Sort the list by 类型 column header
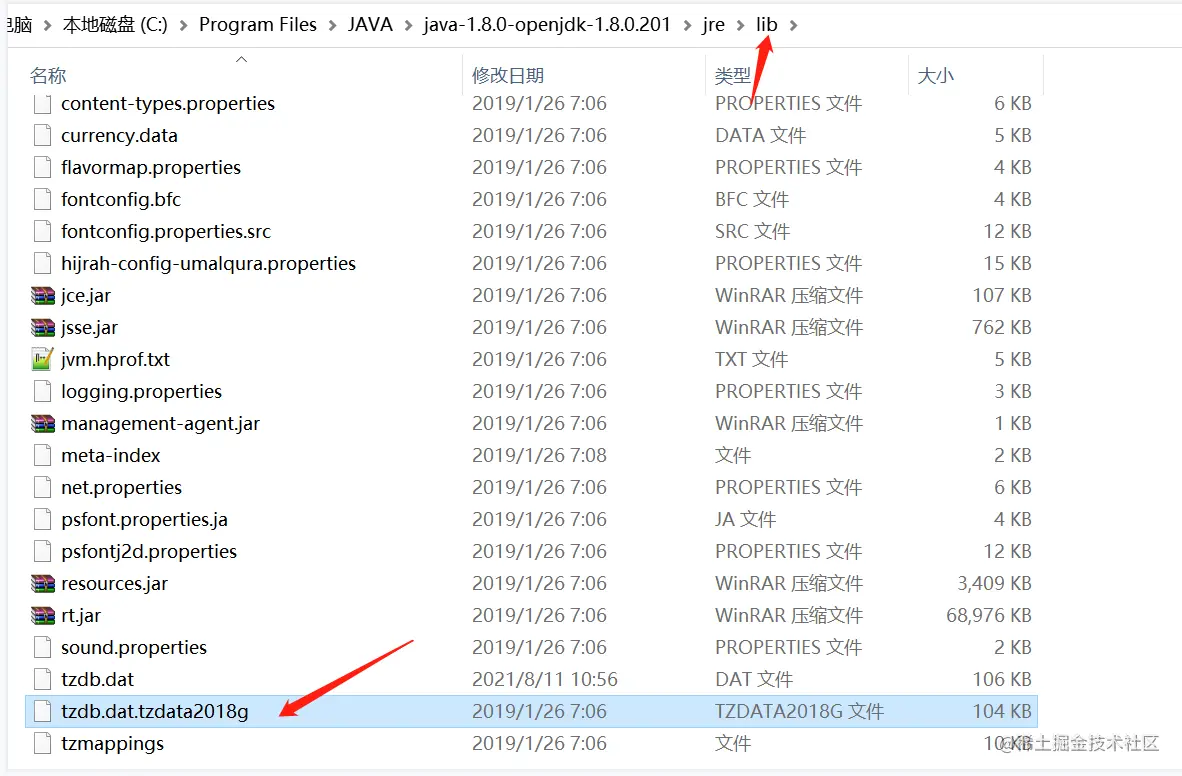This screenshot has height=776, width=1182. coord(733,75)
